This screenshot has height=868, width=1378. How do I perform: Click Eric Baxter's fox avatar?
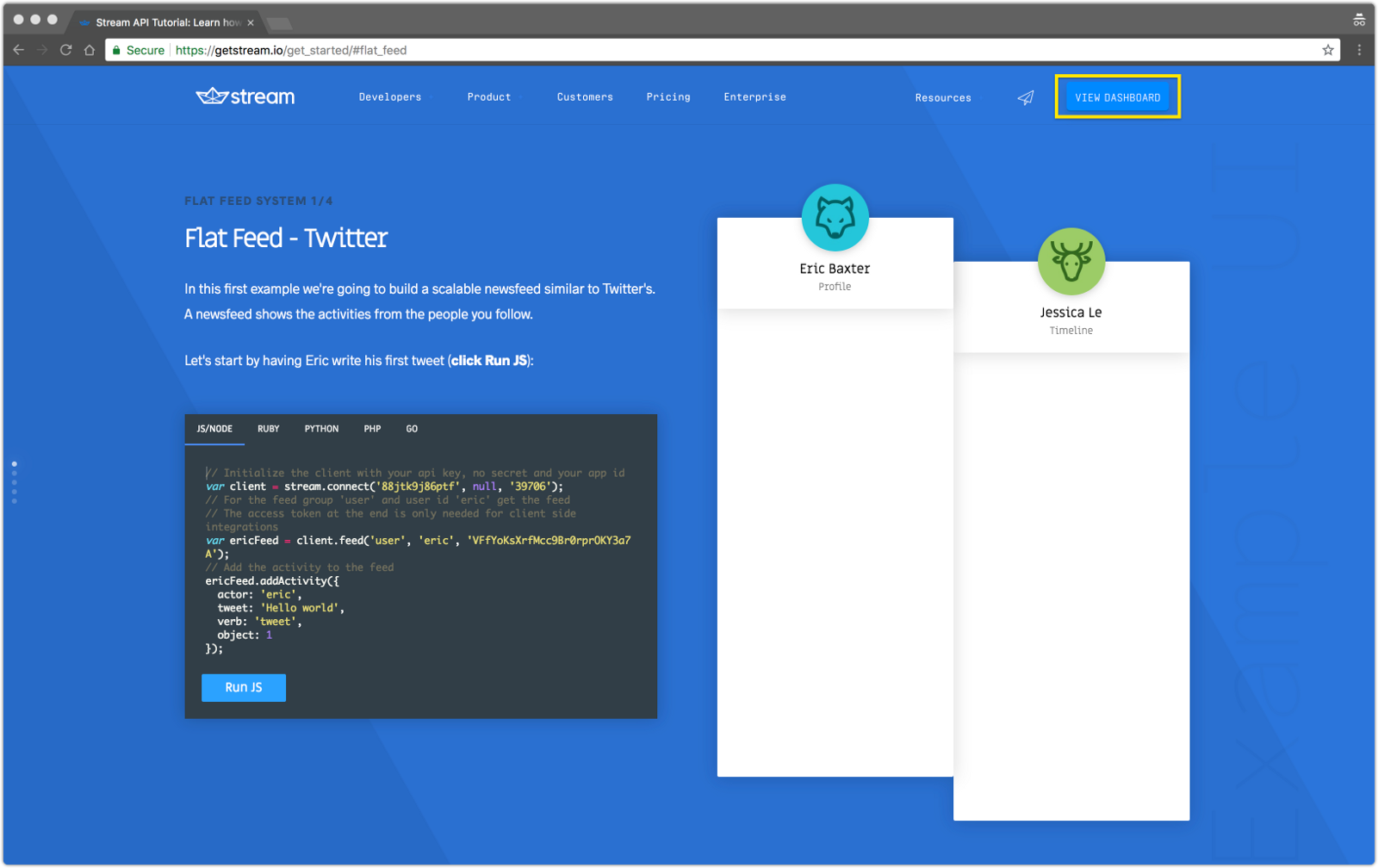[835, 217]
